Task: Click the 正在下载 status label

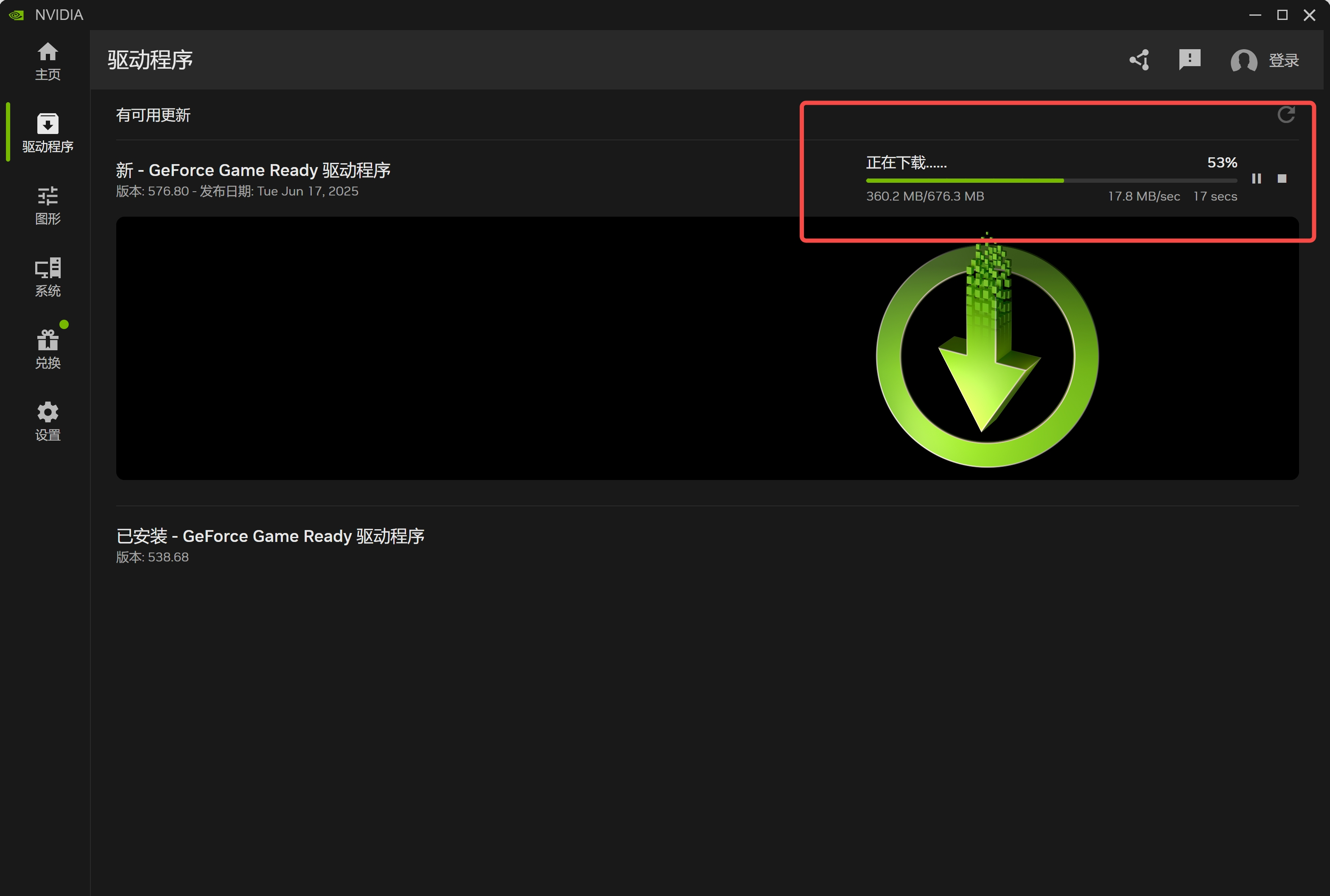Action: (906, 163)
